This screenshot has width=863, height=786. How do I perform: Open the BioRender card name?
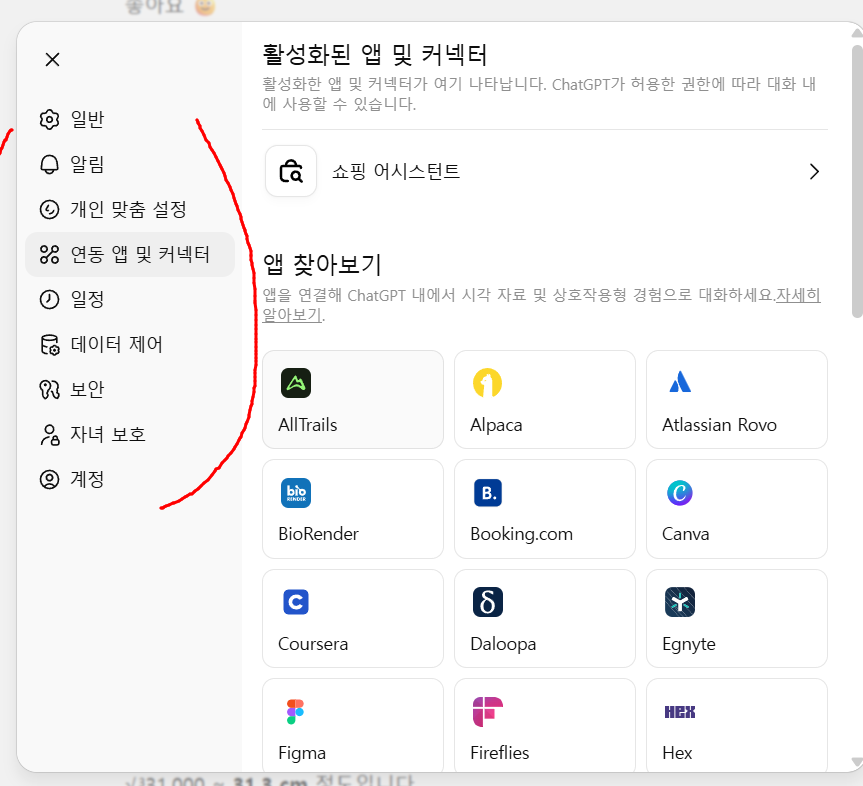click(318, 534)
